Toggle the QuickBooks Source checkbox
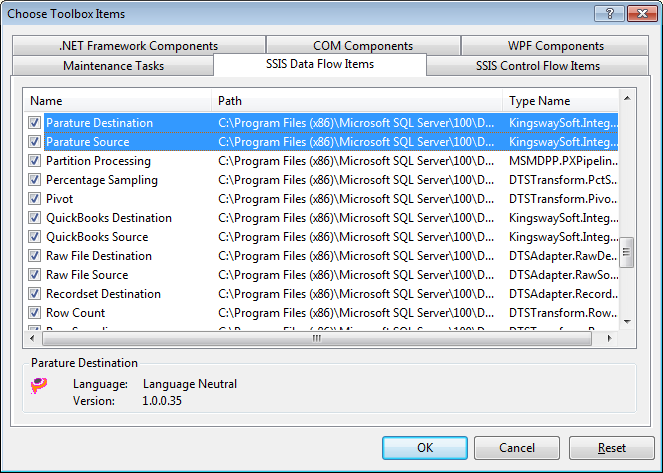The width and height of the screenshot is (663, 473). click(x=34, y=237)
